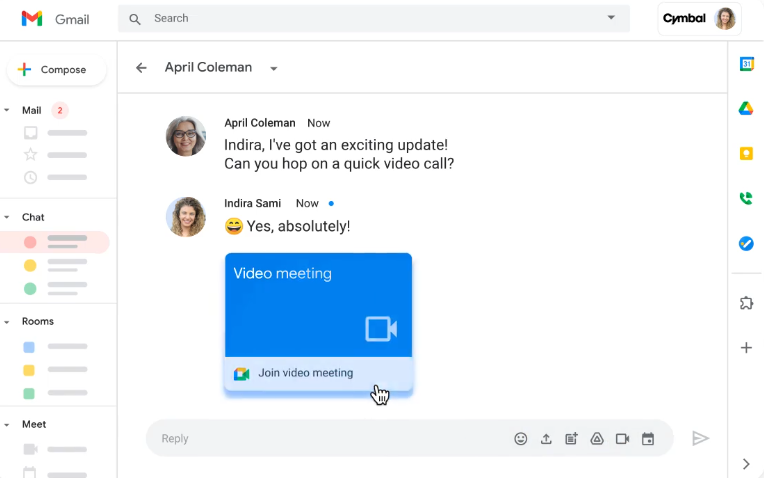Open Google Voice phone side panel icon
The image size is (764, 478).
746,198
